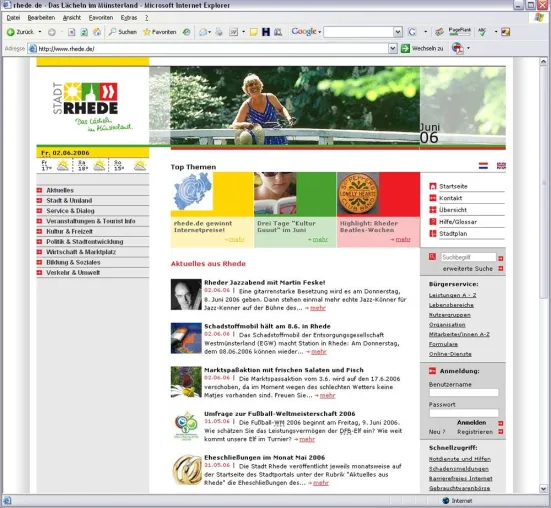
Task: Click the Anmelden login button
Action: (472, 423)
